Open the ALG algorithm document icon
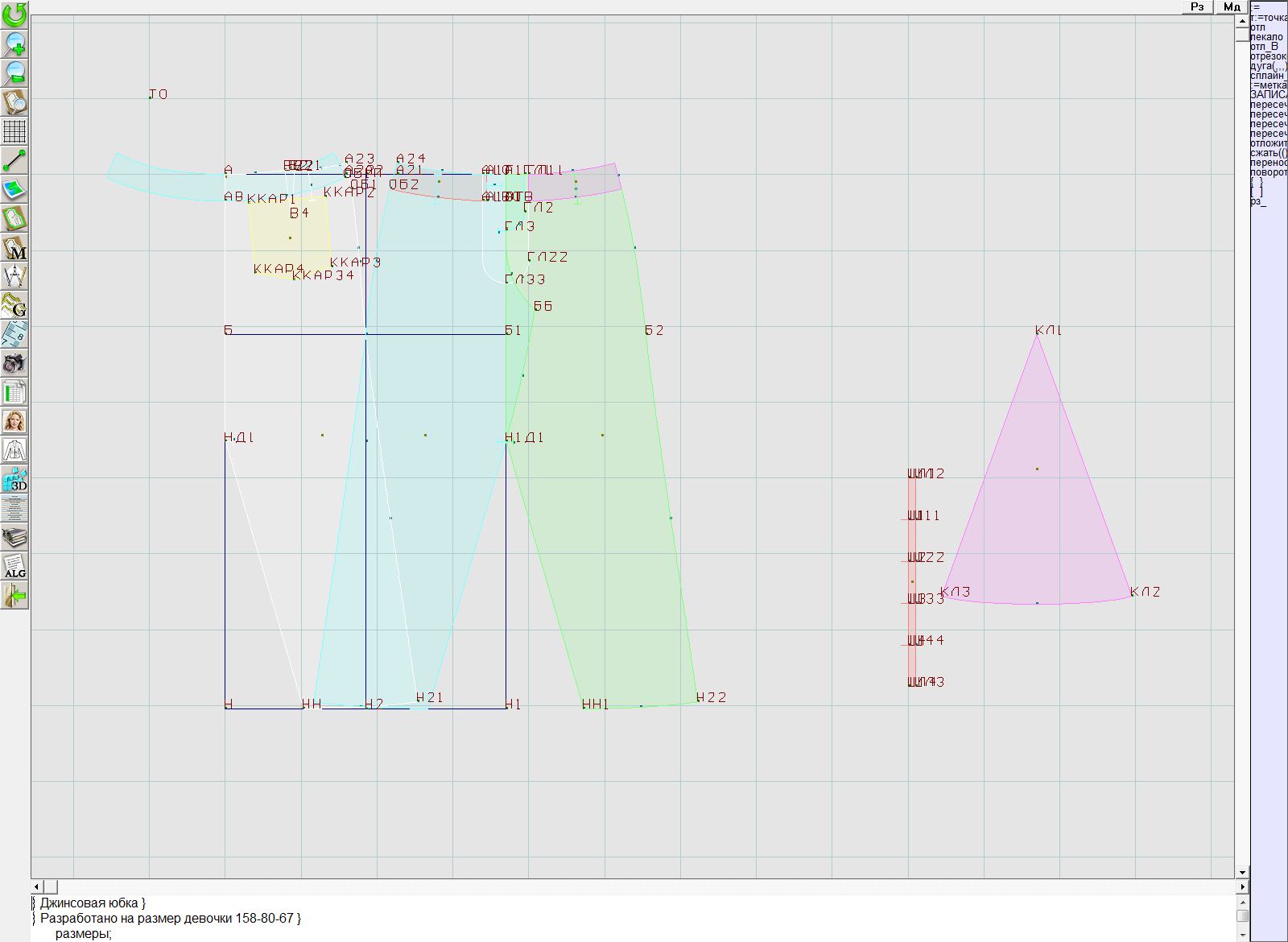1288x942 pixels. 15,566
